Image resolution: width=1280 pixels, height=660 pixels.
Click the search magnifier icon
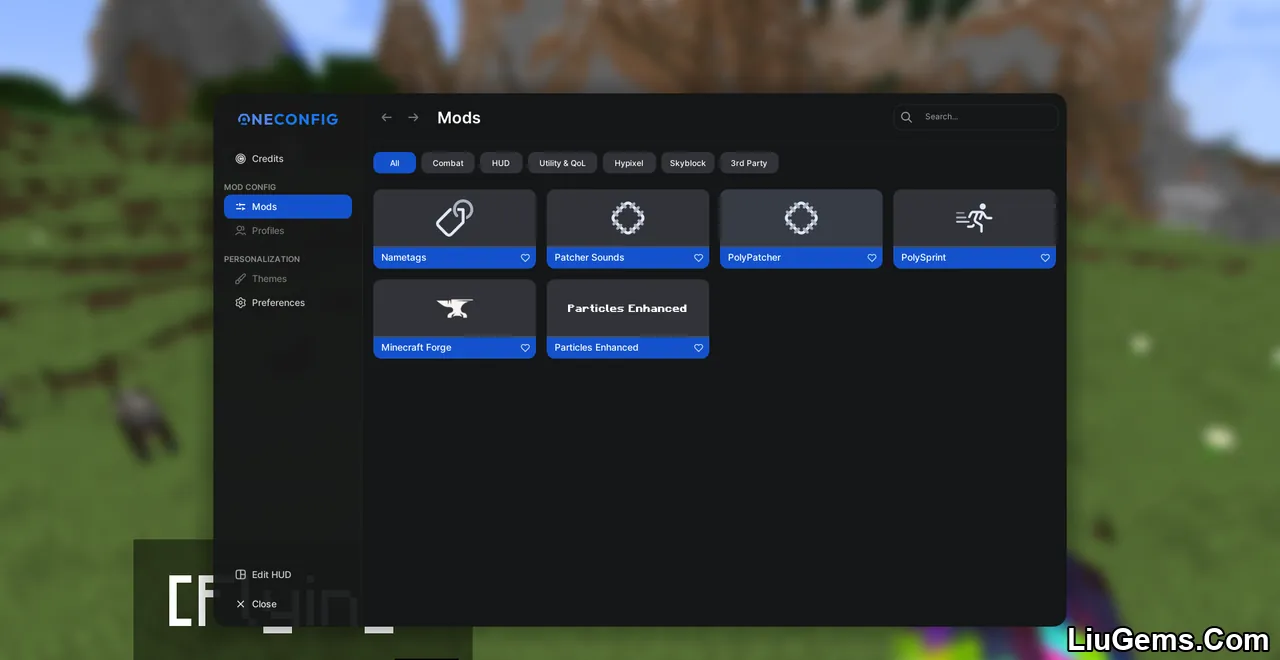click(906, 117)
